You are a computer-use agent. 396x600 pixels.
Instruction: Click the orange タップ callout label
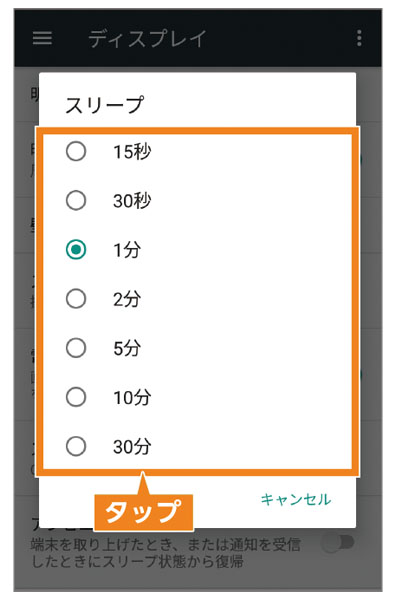(143, 512)
